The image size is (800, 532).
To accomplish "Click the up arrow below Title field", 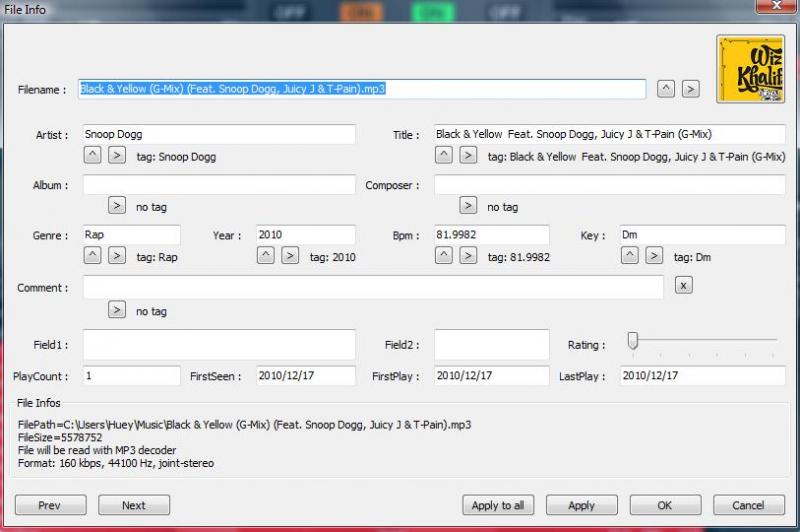I will 443,155.
